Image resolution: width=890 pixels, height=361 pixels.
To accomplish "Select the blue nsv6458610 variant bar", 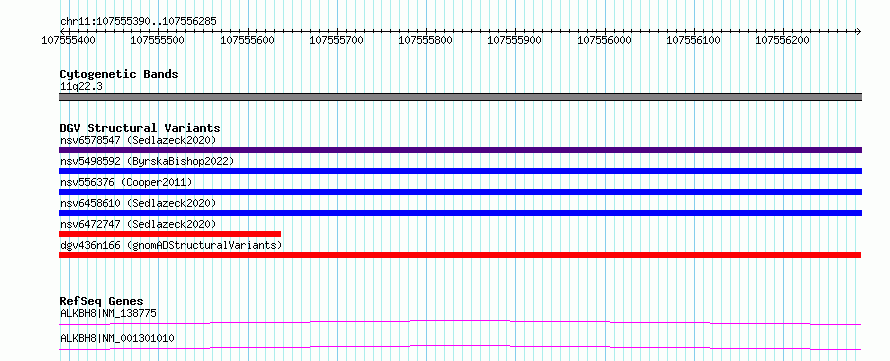I will click(460, 213).
